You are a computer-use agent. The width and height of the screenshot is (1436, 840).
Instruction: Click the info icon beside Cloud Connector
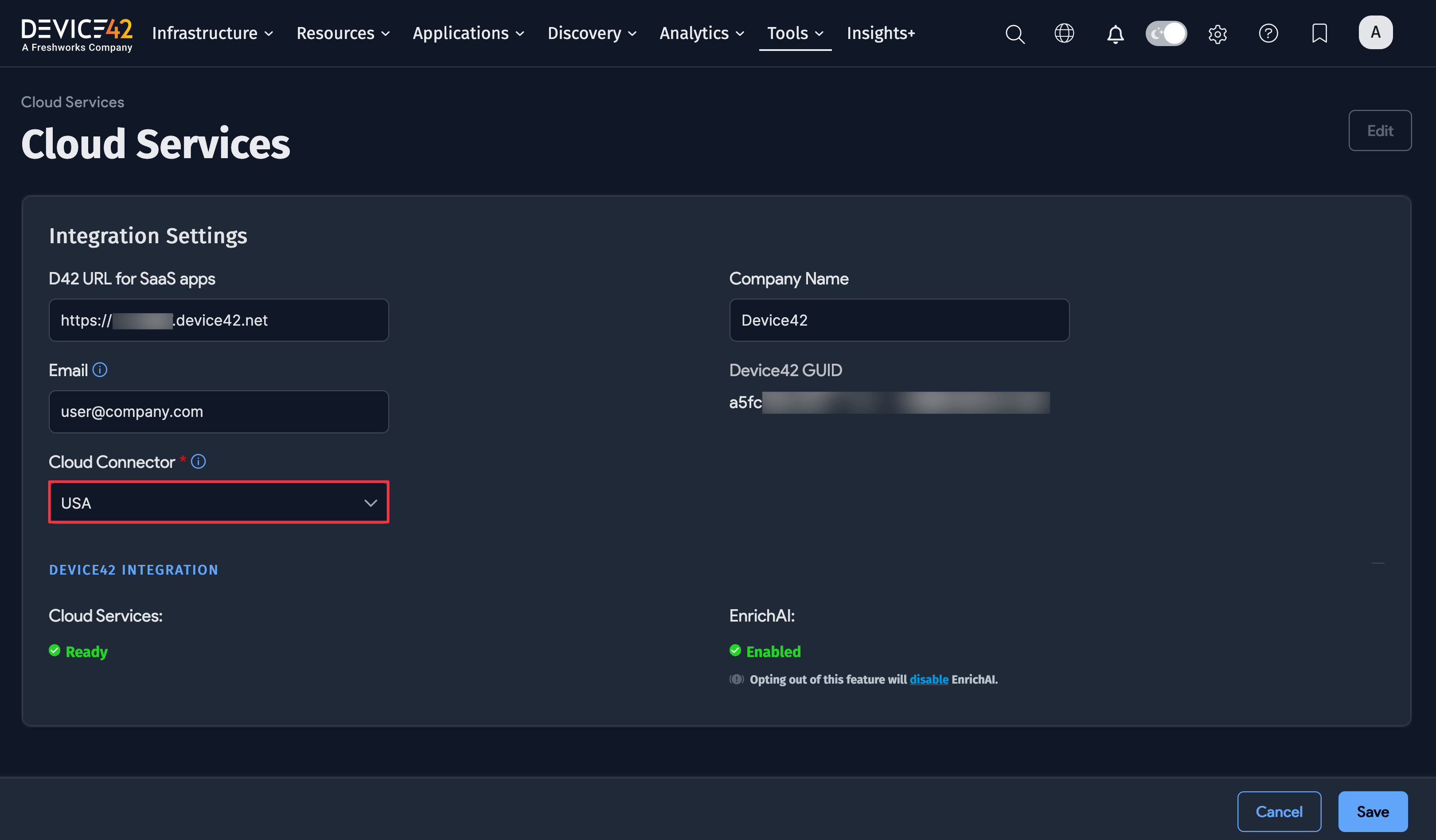(198, 461)
